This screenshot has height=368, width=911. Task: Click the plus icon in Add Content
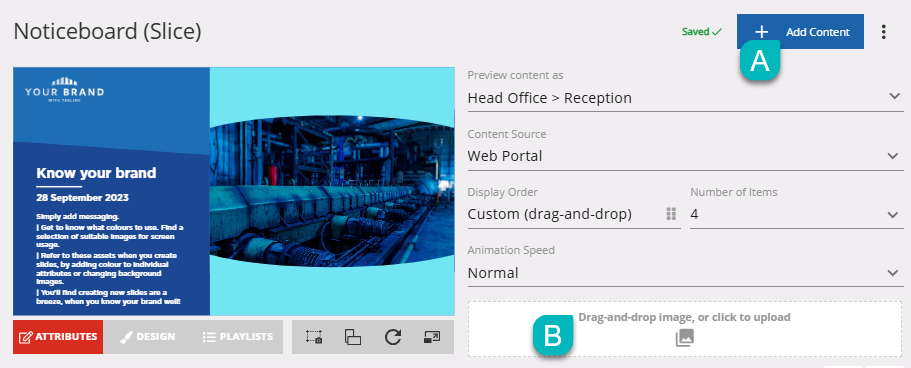point(761,32)
